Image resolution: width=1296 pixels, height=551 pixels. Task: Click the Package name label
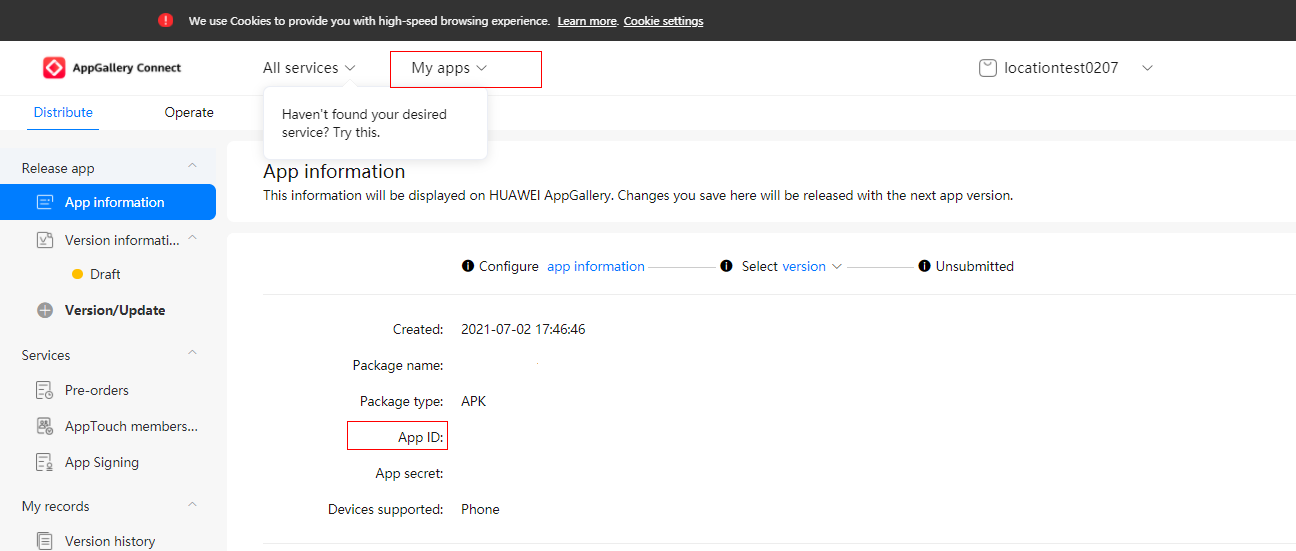pyautogui.click(x=398, y=365)
